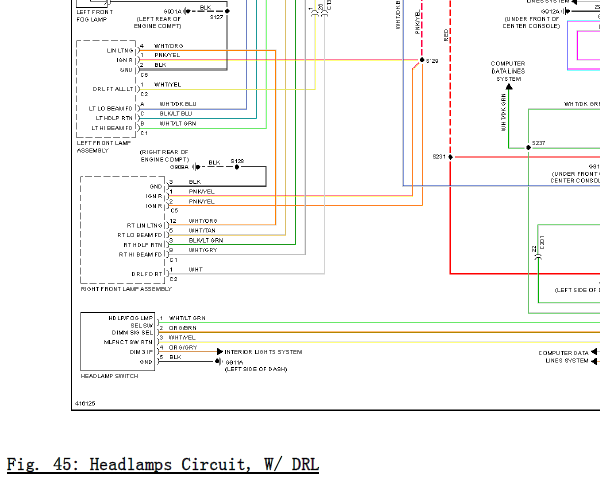600x504 pixels.
Task: Select diagram number 416125
Action: [x=85, y=403]
